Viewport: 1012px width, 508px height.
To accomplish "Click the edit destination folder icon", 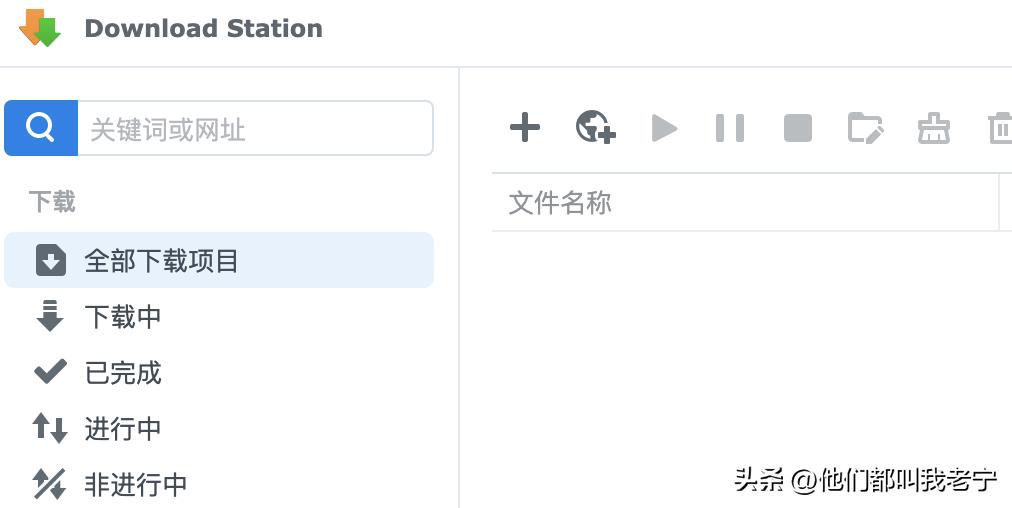I will tap(865, 128).
